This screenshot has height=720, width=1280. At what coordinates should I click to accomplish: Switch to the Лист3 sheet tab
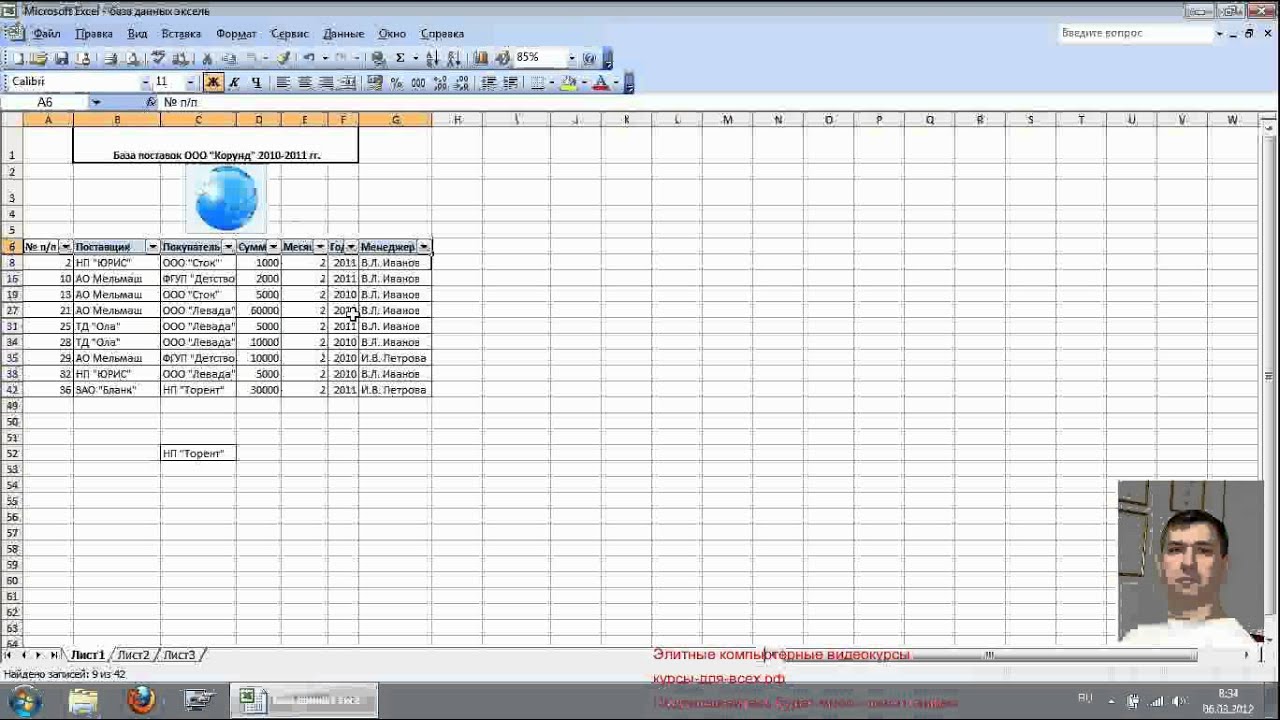coord(179,655)
